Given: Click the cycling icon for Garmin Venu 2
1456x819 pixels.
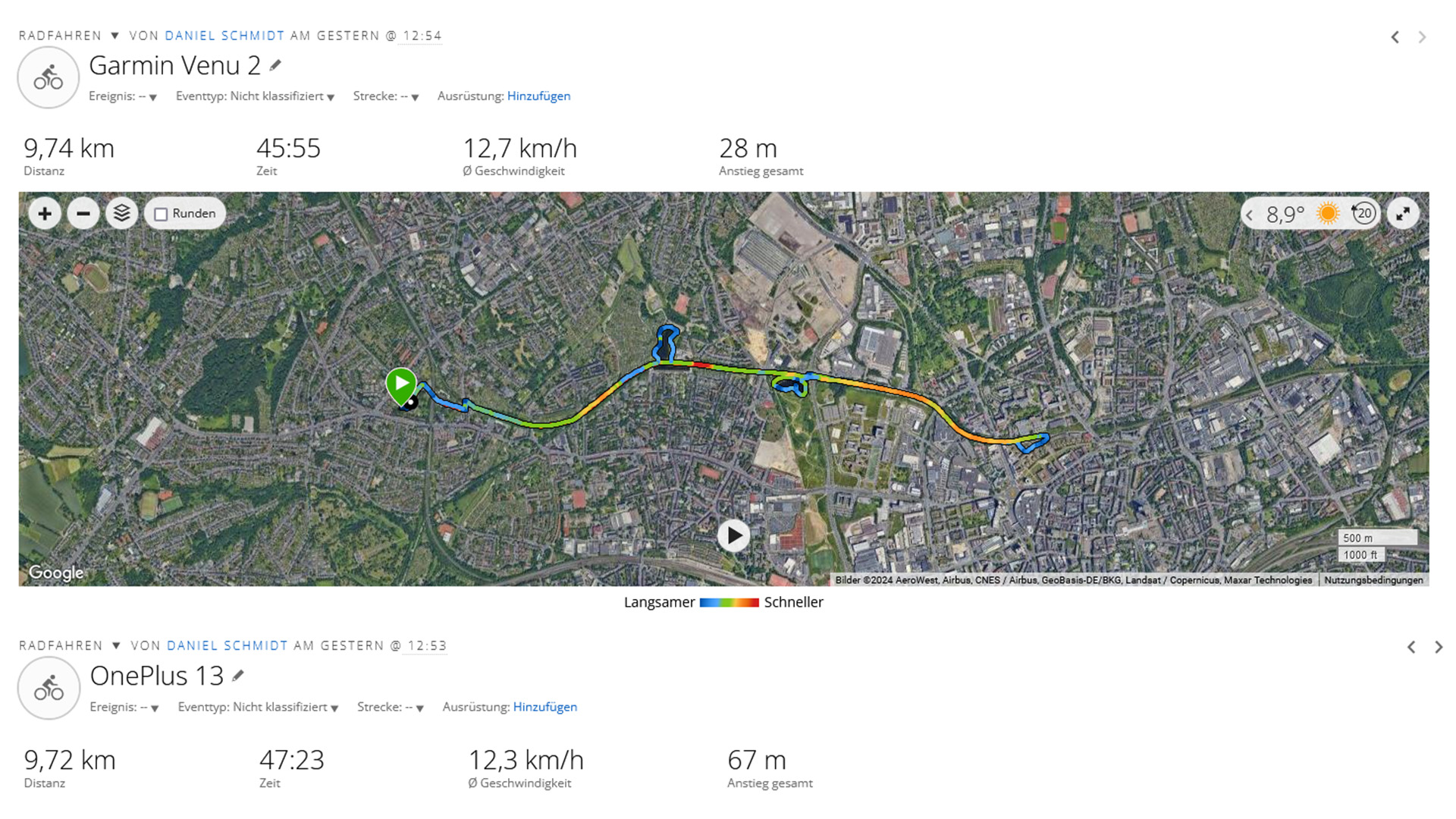Looking at the screenshot, I should [49, 77].
